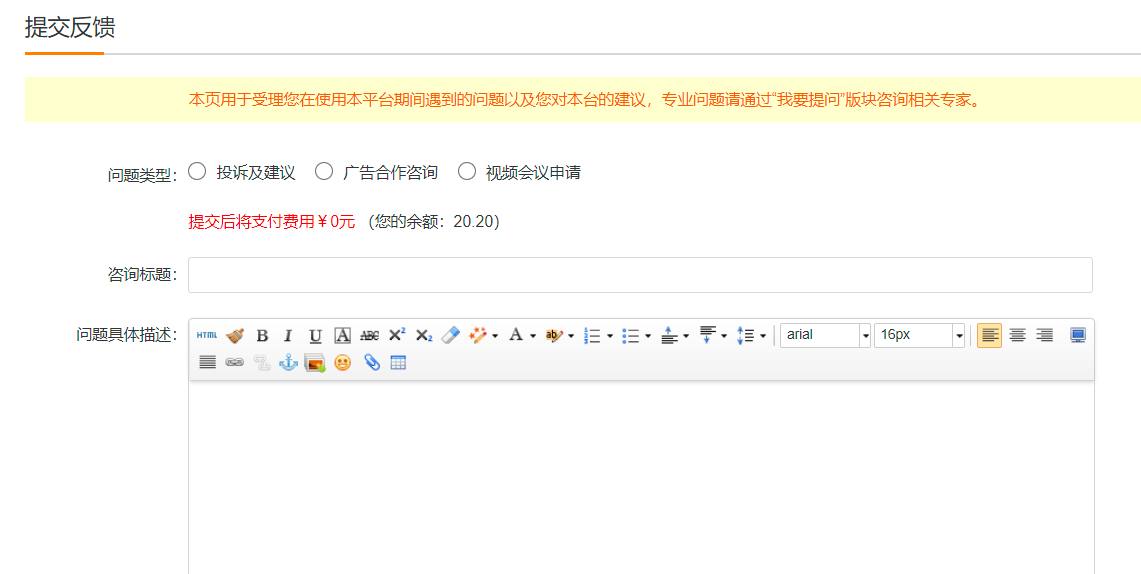Toggle underline formatting

[315, 336]
